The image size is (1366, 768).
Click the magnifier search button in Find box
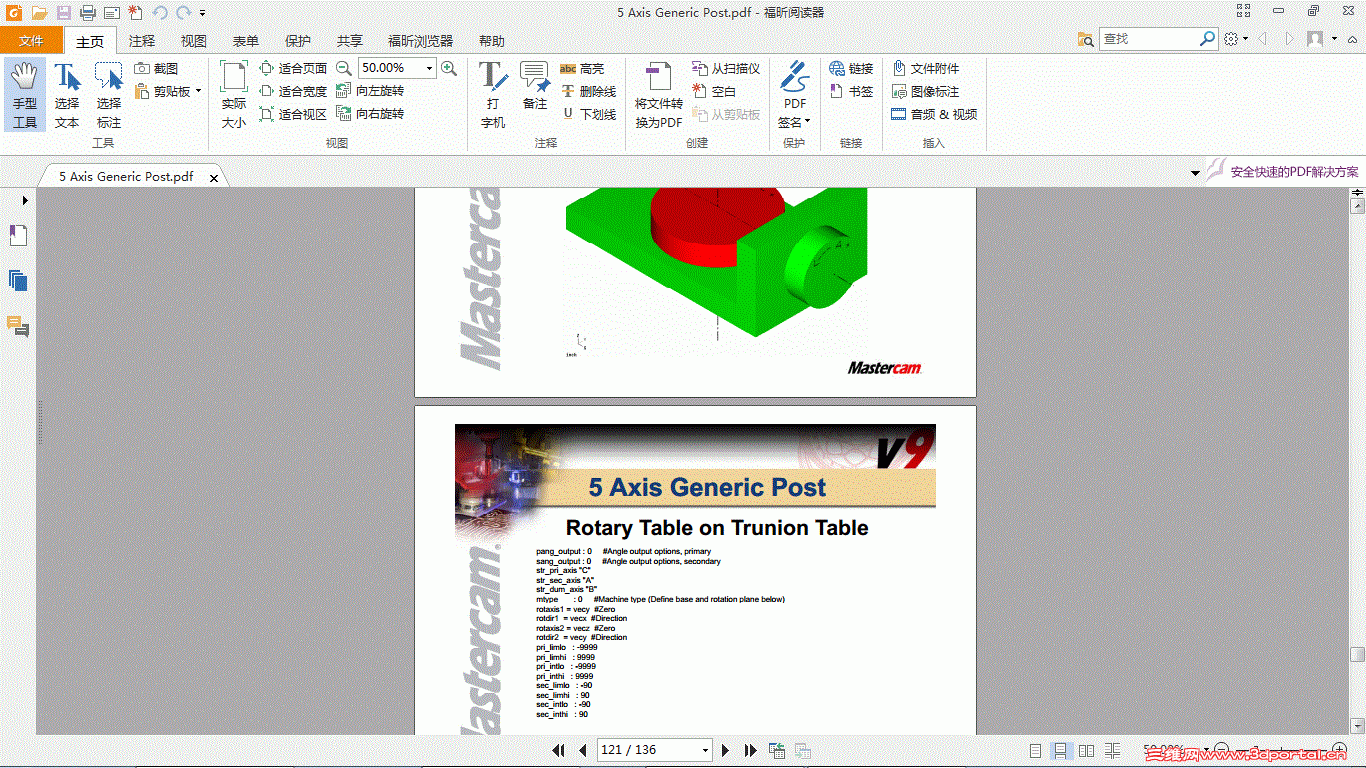[x=1208, y=39]
